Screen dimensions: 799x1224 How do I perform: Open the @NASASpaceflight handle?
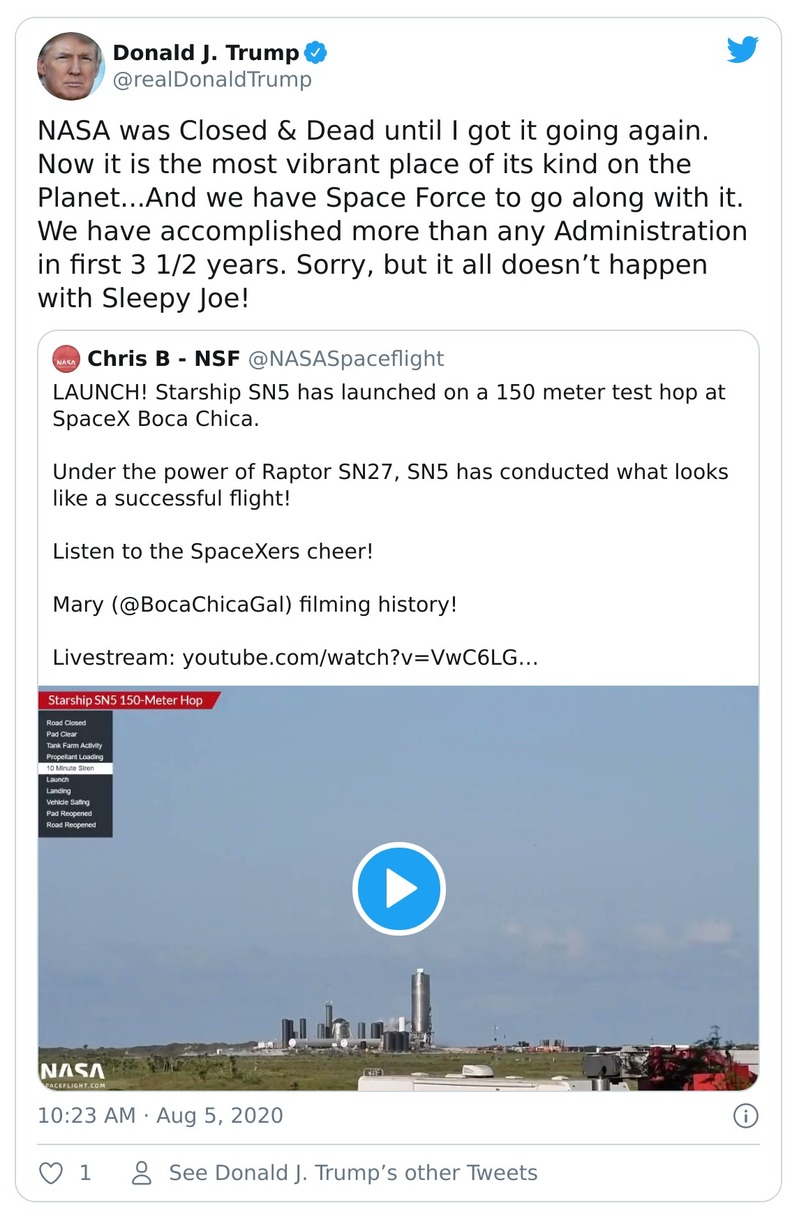tap(344, 358)
